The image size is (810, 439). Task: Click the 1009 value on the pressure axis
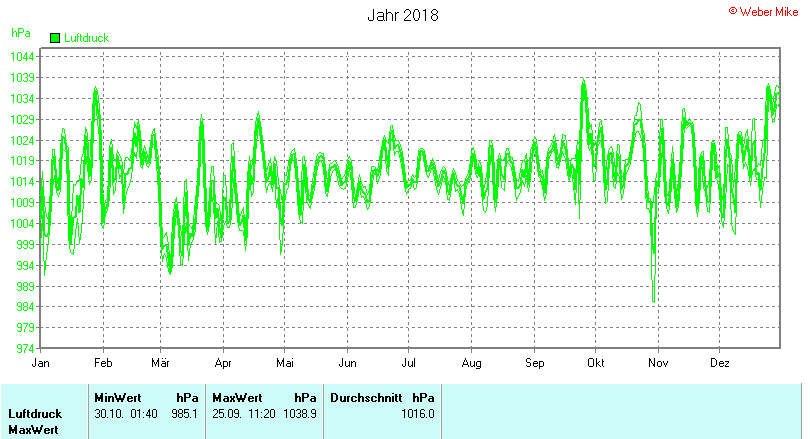tap(22, 203)
